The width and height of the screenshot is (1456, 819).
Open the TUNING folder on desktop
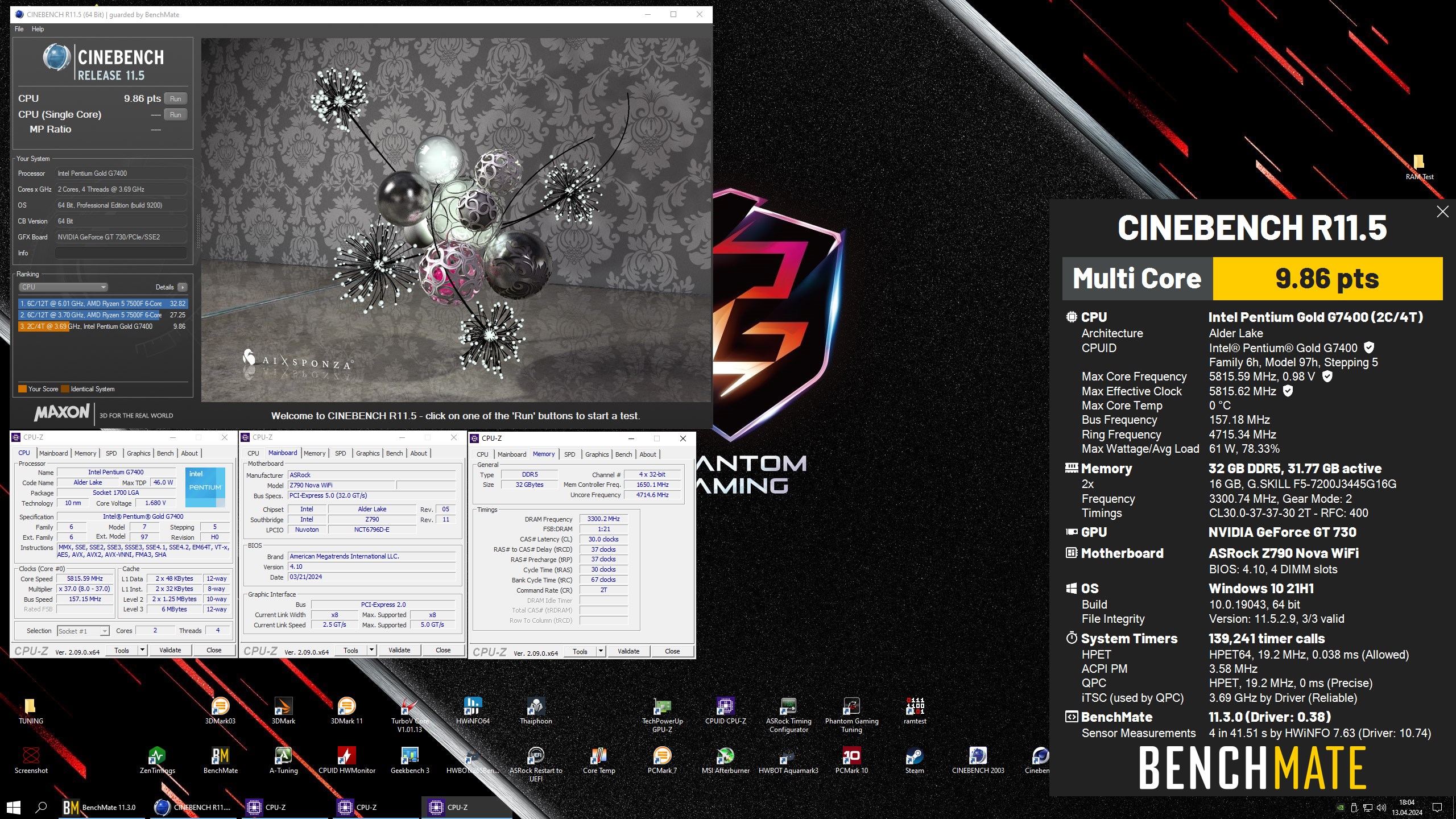[31, 710]
